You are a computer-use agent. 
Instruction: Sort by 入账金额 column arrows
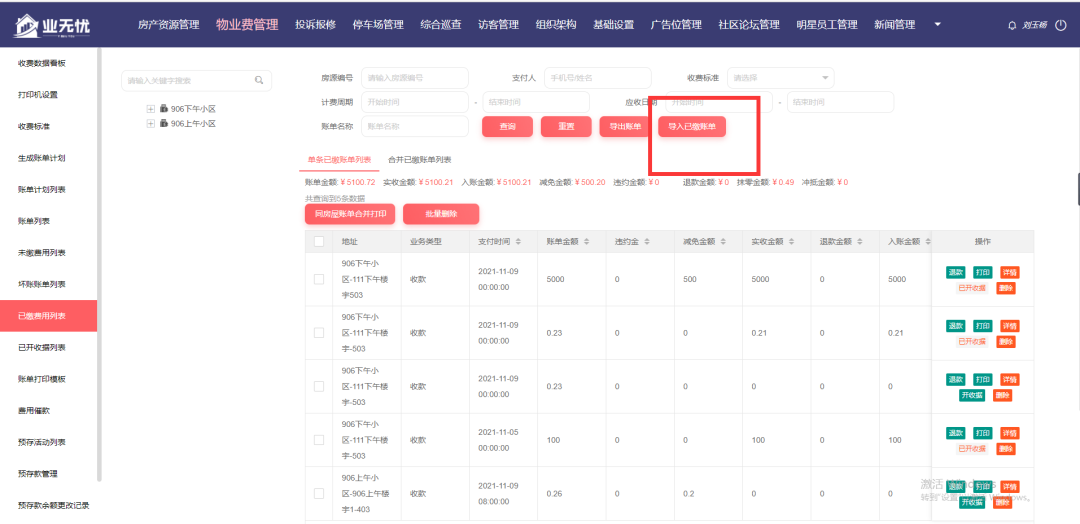927,242
